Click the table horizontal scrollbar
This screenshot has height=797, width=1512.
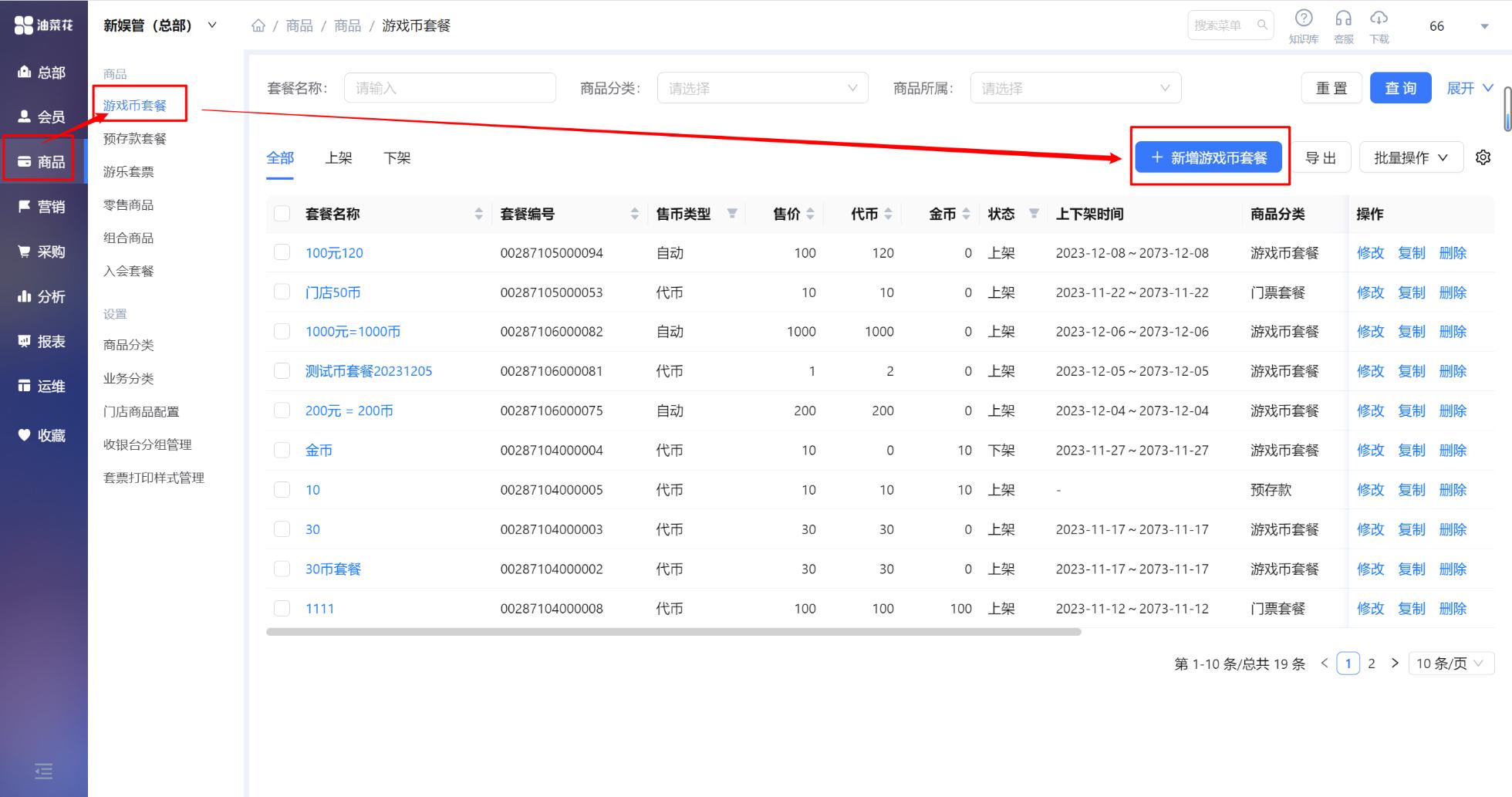(x=673, y=632)
